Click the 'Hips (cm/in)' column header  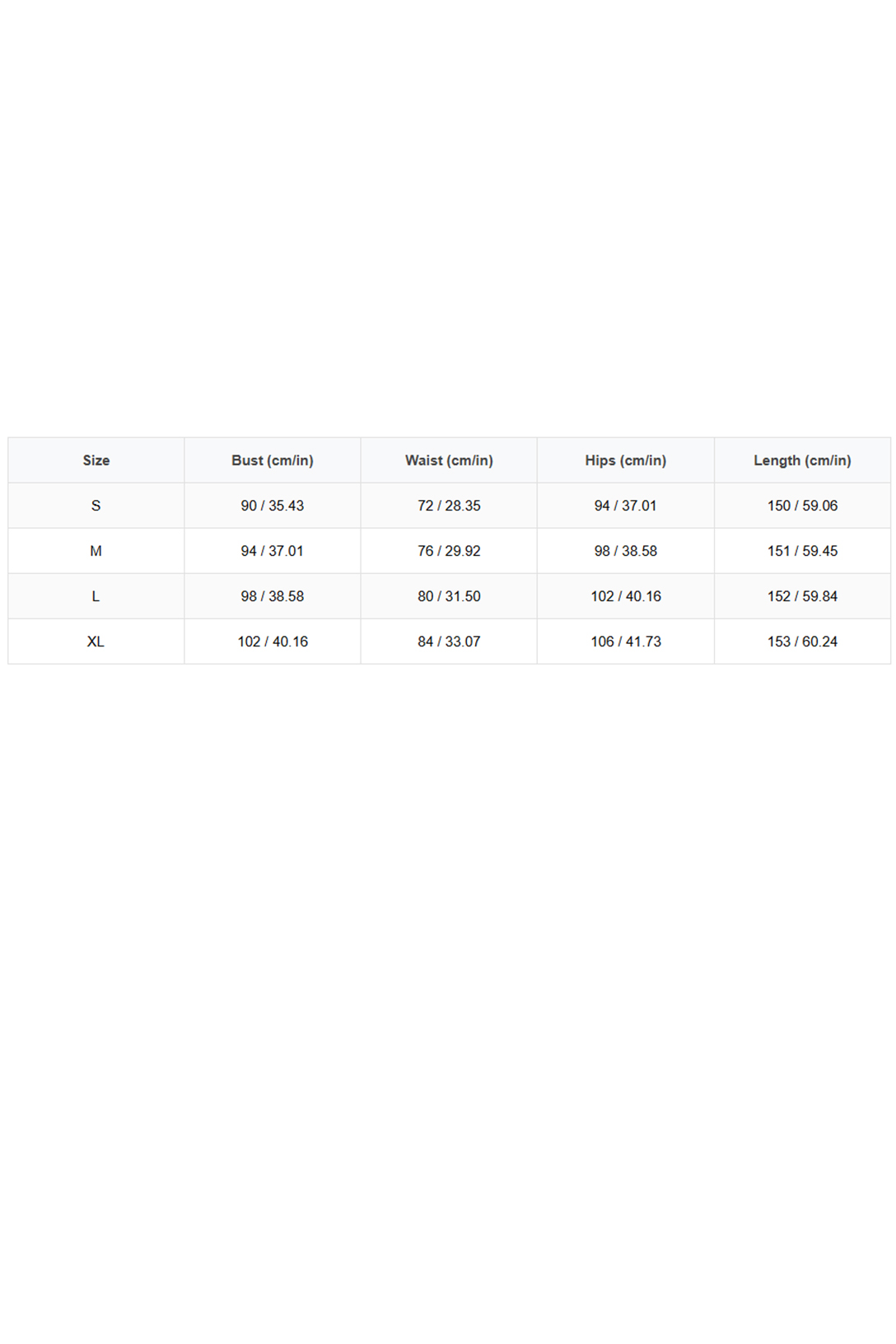coord(626,460)
